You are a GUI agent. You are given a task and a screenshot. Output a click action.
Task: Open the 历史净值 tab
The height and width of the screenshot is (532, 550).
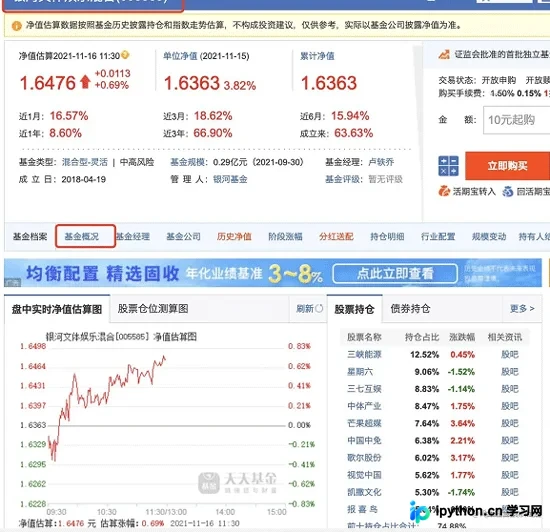234,236
